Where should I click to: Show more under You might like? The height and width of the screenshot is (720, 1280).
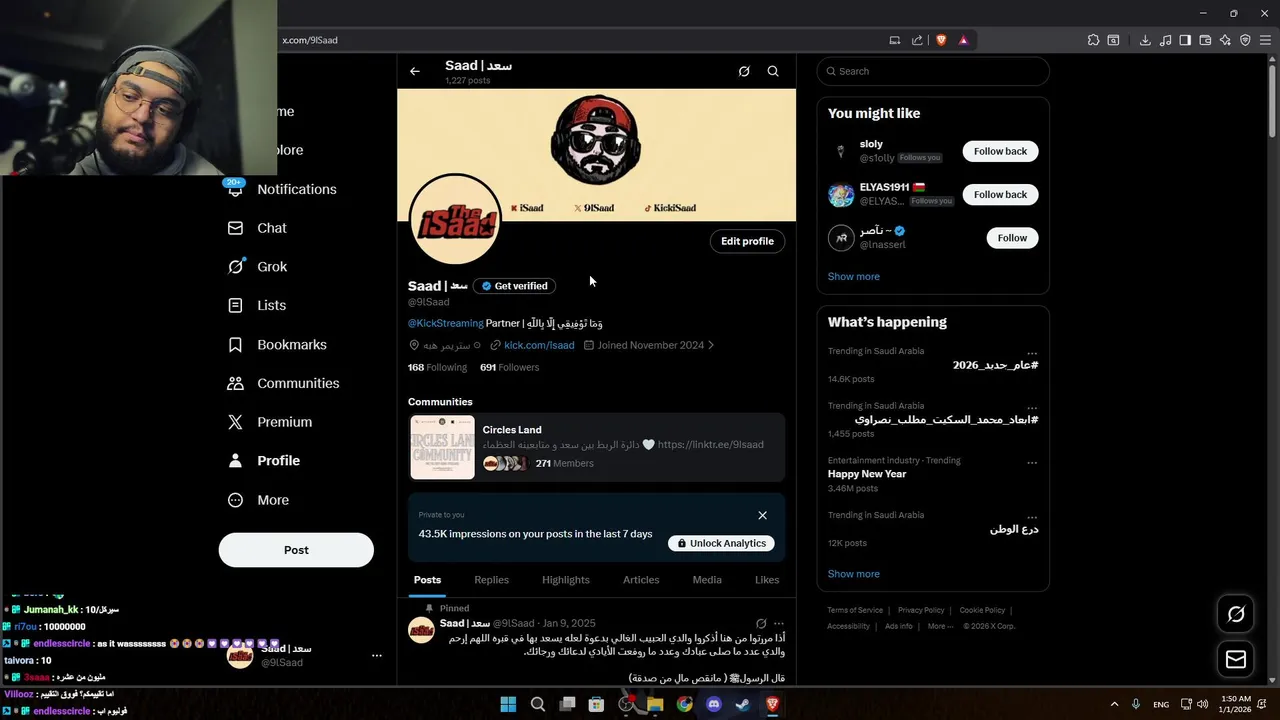(854, 277)
